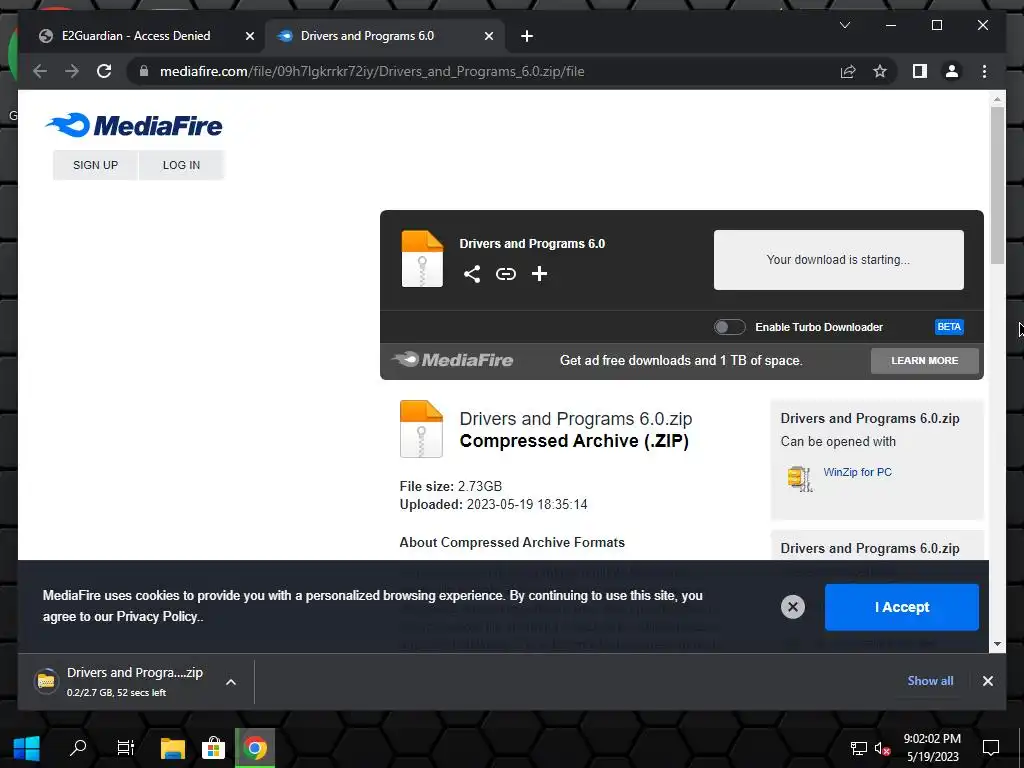Open the Windows Start menu
Viewport: 1024px width, 768px height.
[26, 748]
